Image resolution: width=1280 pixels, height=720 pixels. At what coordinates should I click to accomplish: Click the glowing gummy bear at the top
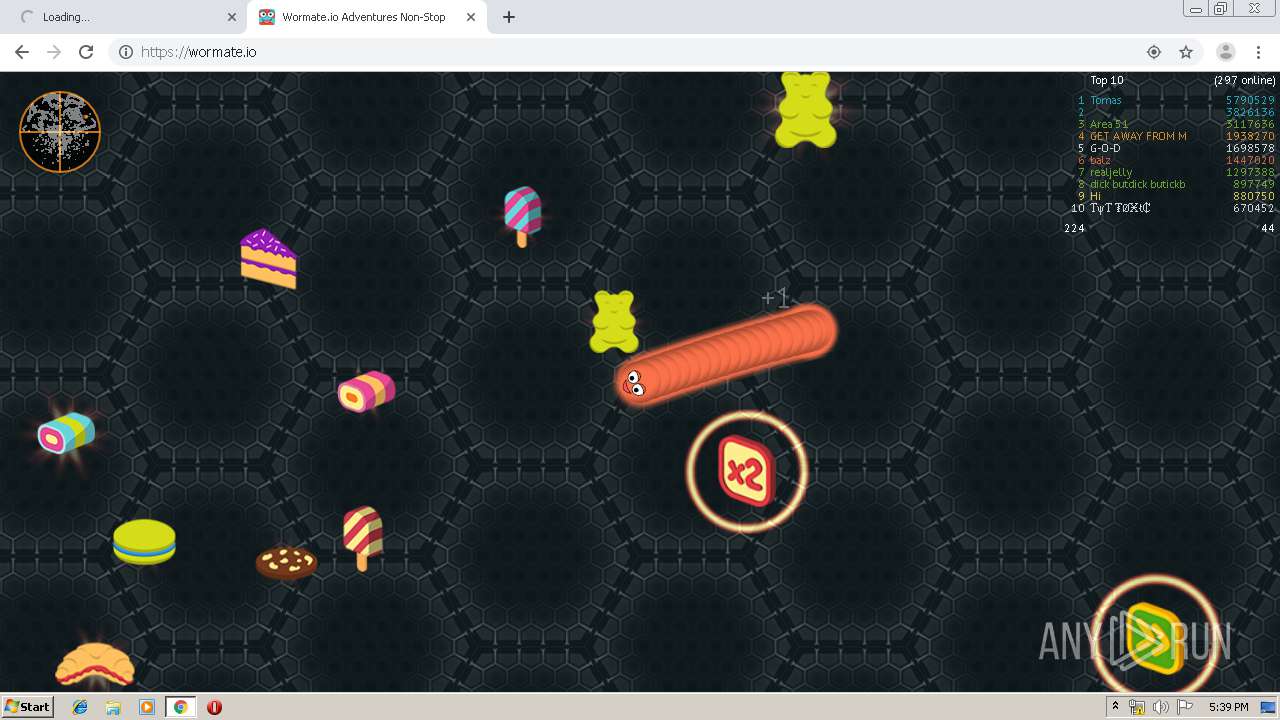[806, 109]
